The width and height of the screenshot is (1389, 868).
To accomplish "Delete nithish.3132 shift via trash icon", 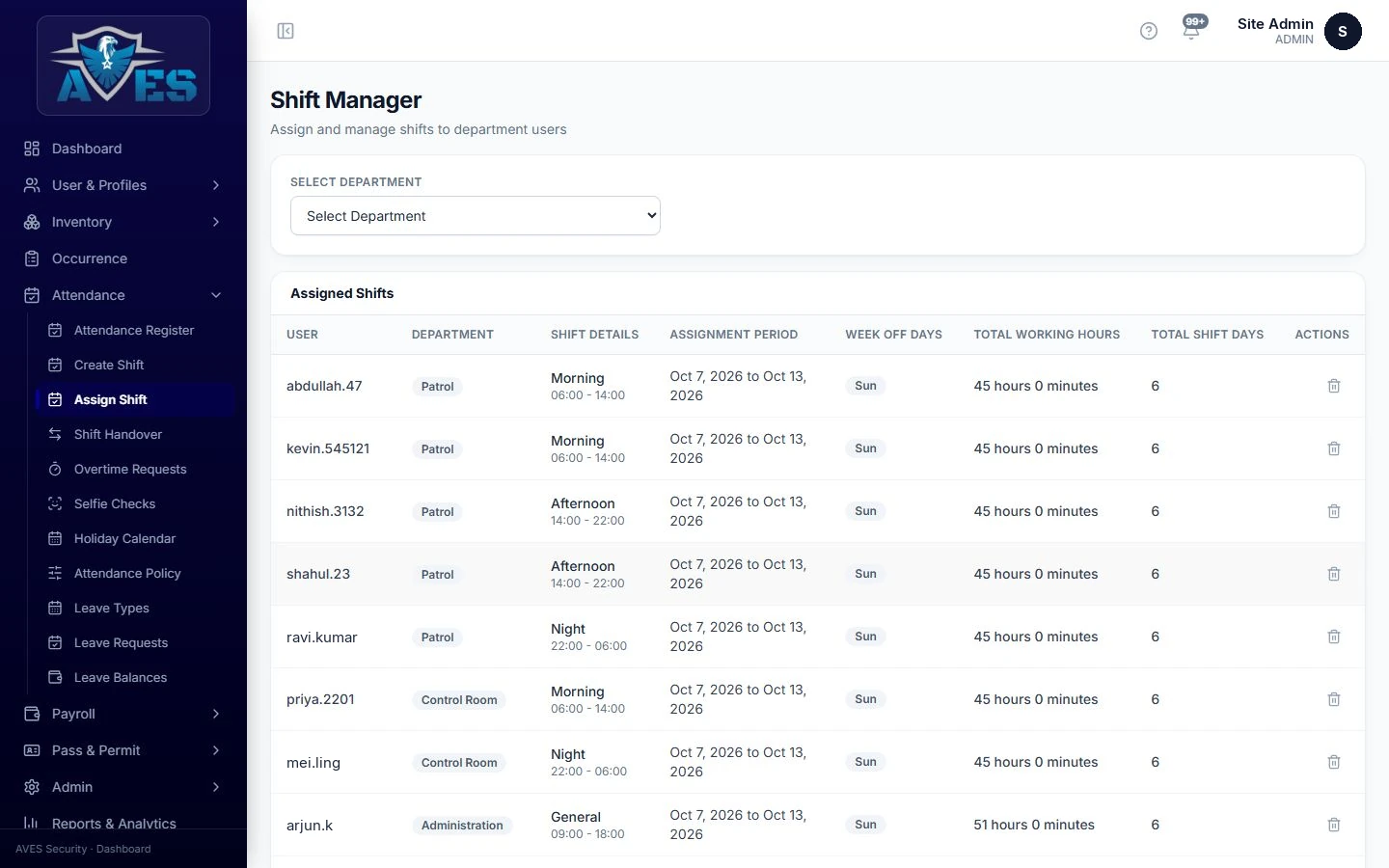I will (x=1334, y=511).
